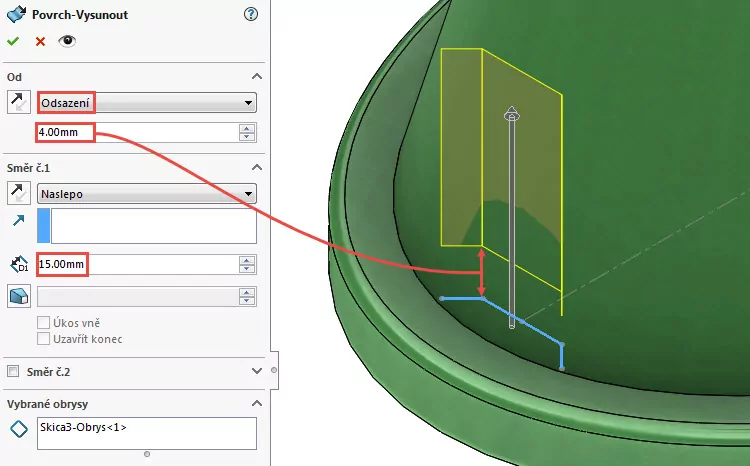Toggle detailed preview eye icon
The height and width of the screenshot is (466, 750).
coord(67,41)
